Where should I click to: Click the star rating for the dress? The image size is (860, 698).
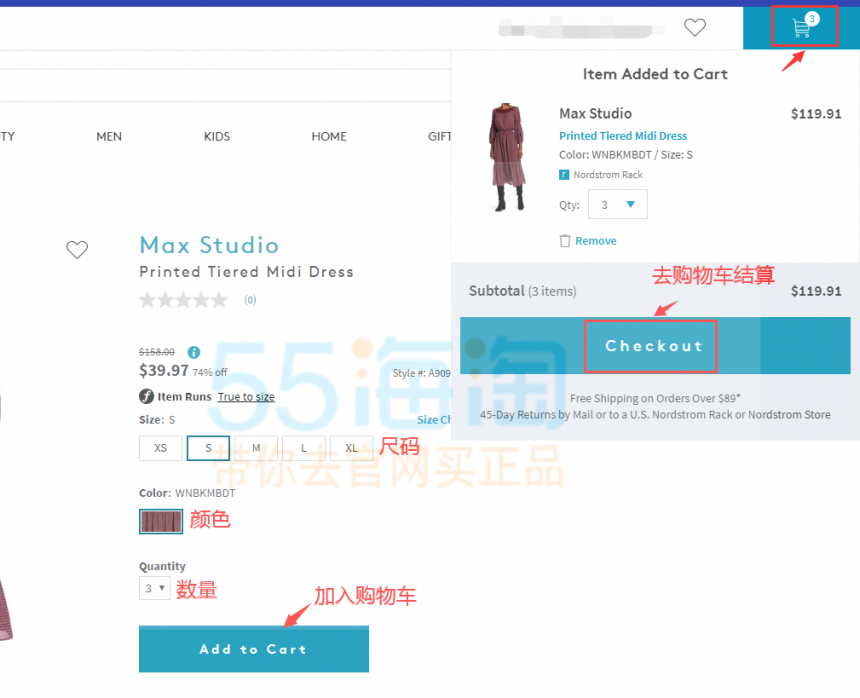tap(183, 300)
